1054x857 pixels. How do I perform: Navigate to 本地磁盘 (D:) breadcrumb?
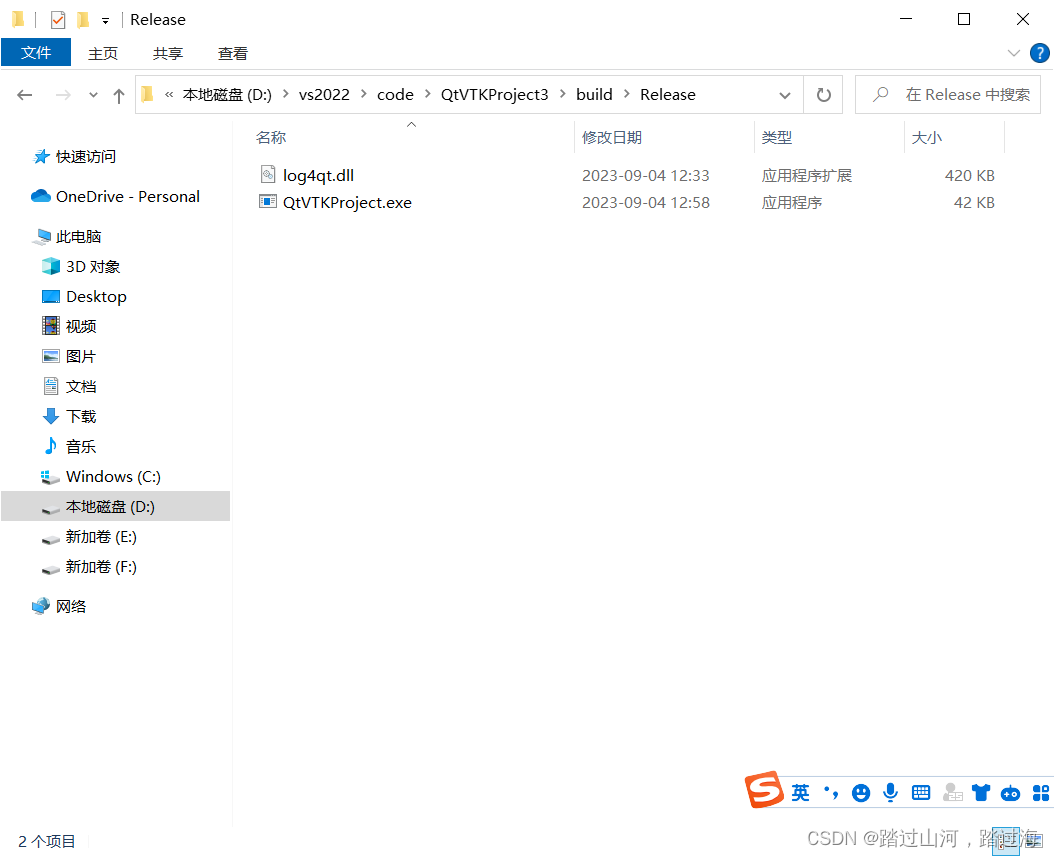click(x=227, y=95)
